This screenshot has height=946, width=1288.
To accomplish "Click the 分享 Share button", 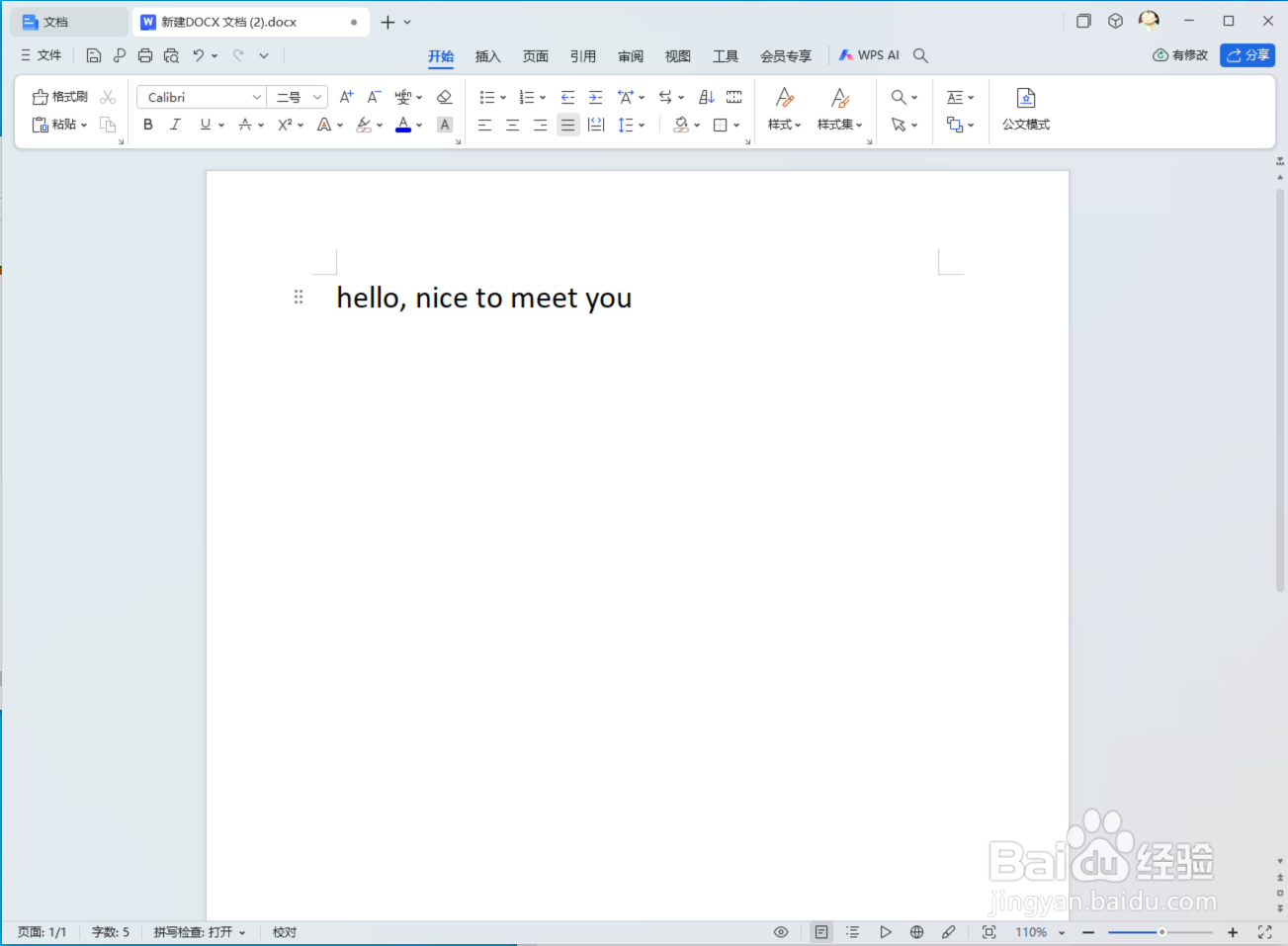I will tap(1247, 55).
